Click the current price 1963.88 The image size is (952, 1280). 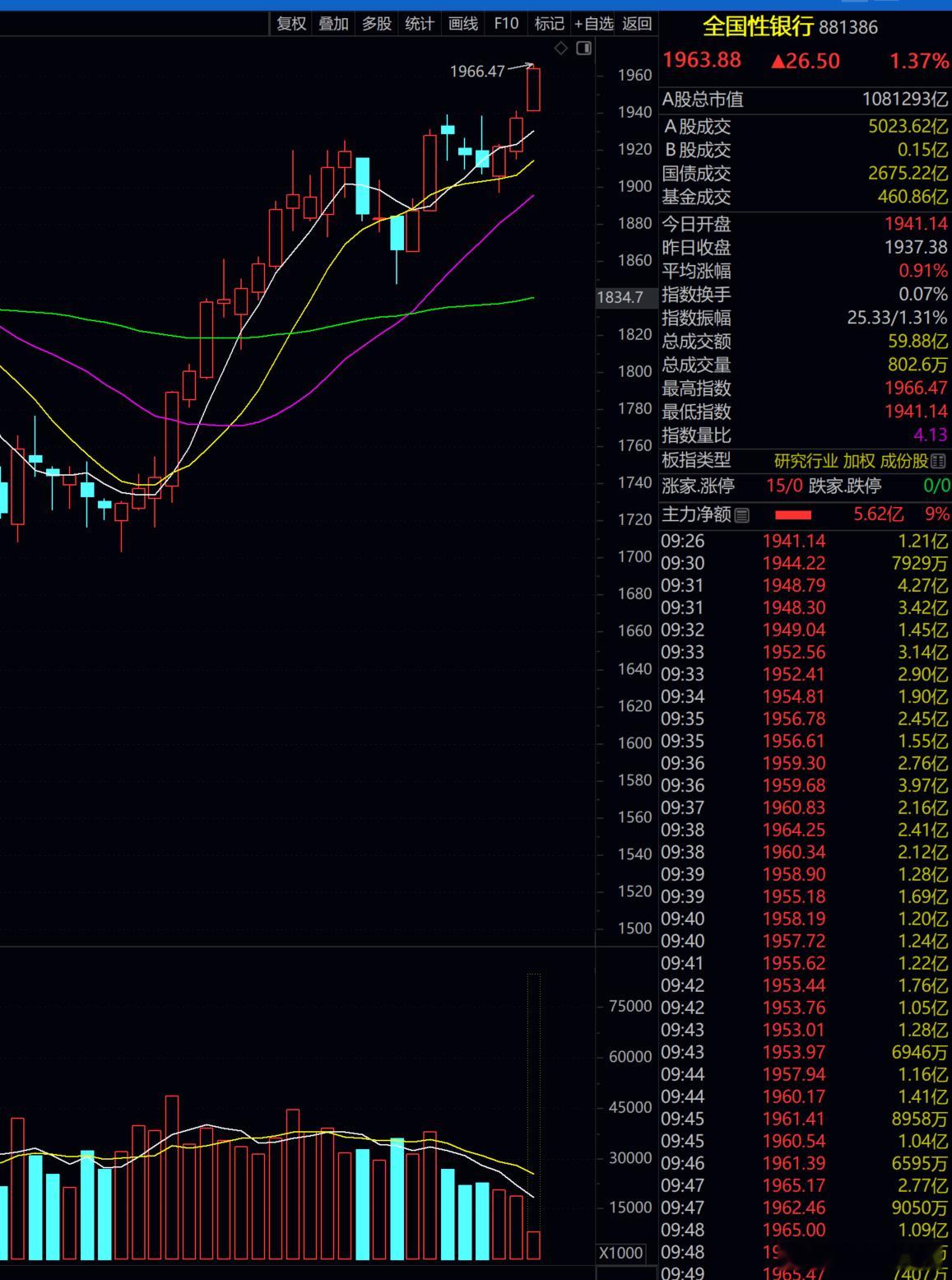point(702,60)
